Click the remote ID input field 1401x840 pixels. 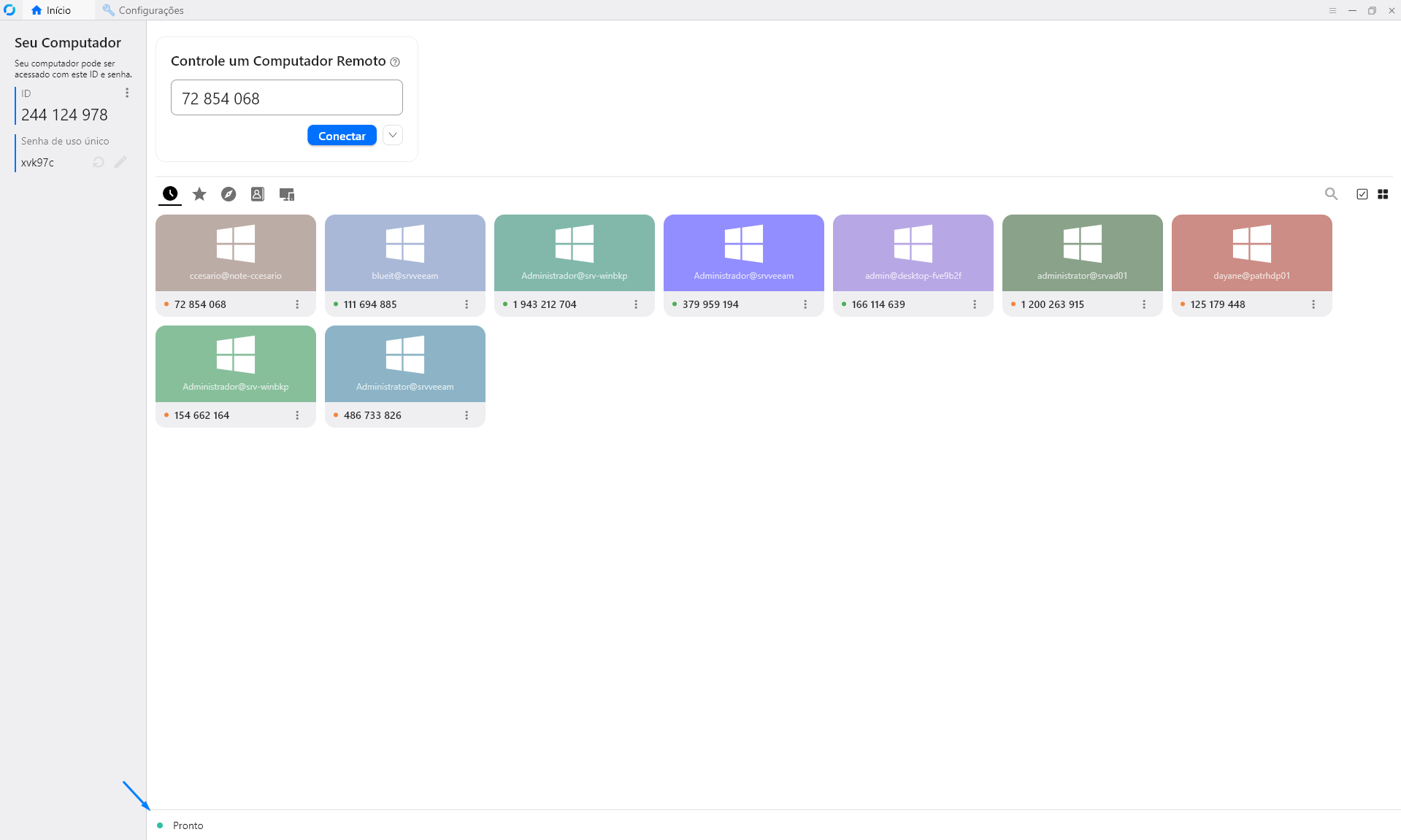[286, 98]
